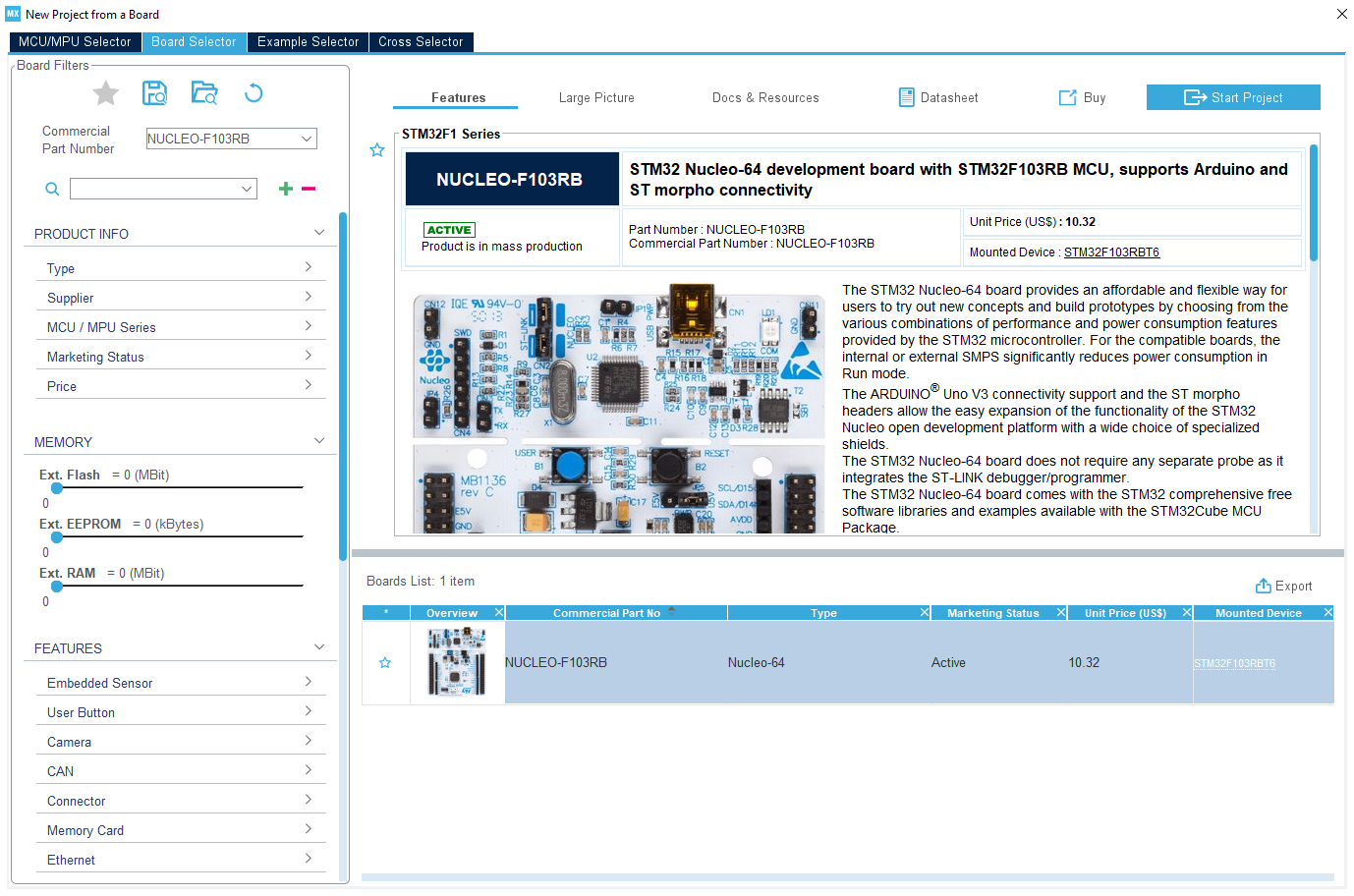Click the STM32CubeMX window icon in the title bar
Screen dimensions: 1354x896
click(13, 14)
